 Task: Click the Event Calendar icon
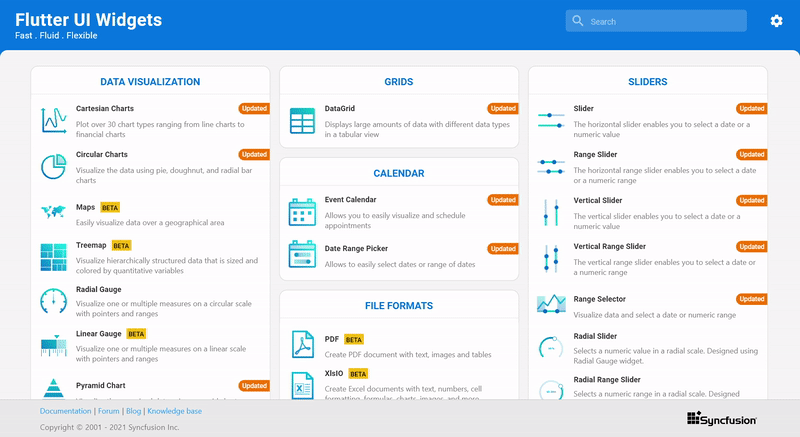[302, 212]
